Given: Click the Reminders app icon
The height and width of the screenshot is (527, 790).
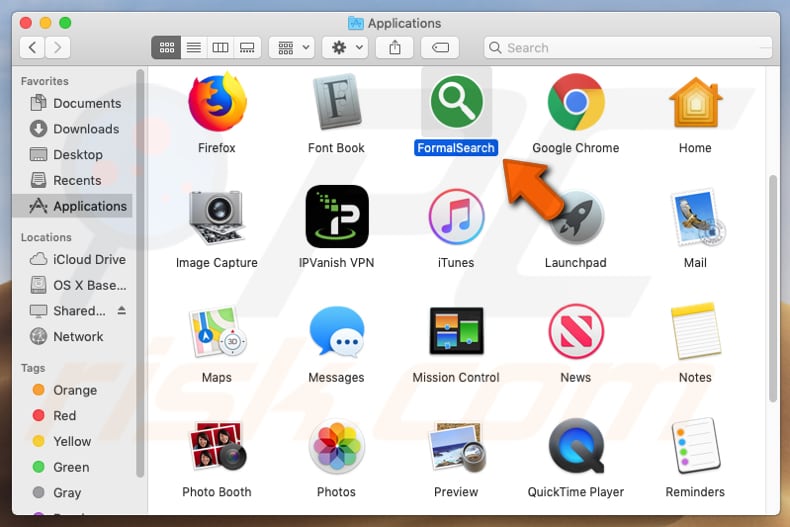Looking at the screenshot, I should (x=697, y=446).
